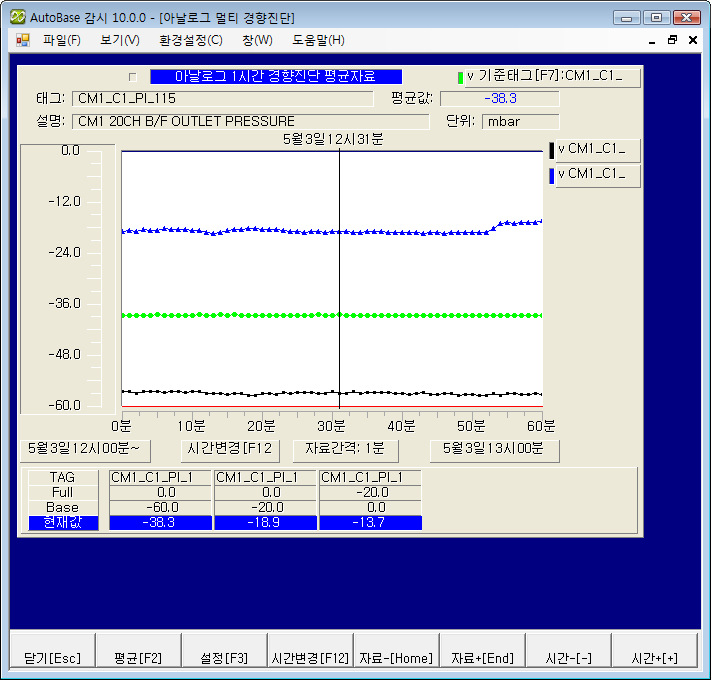Open the 환경설정(C) menu
711x680 pixels.
point(190,40)
